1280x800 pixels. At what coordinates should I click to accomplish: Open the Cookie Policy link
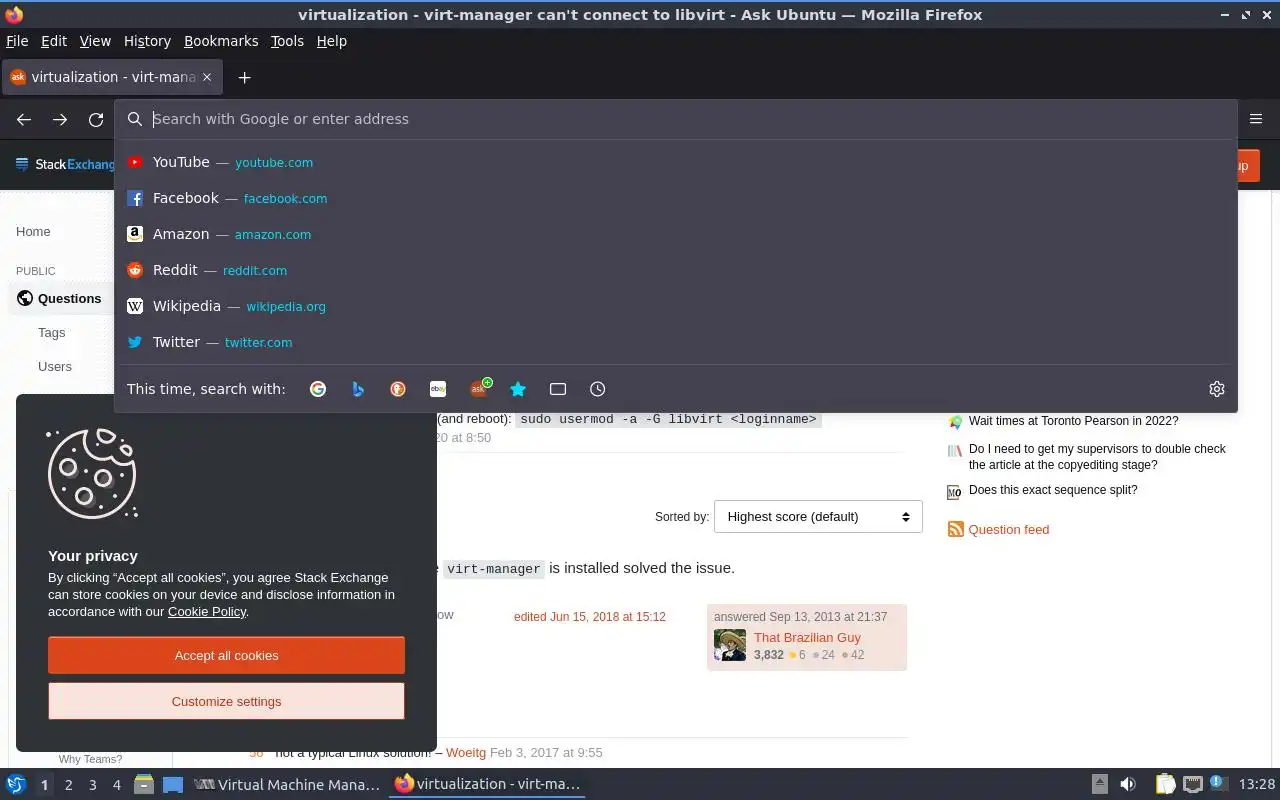pyautogui.click(x=207, y=611)
